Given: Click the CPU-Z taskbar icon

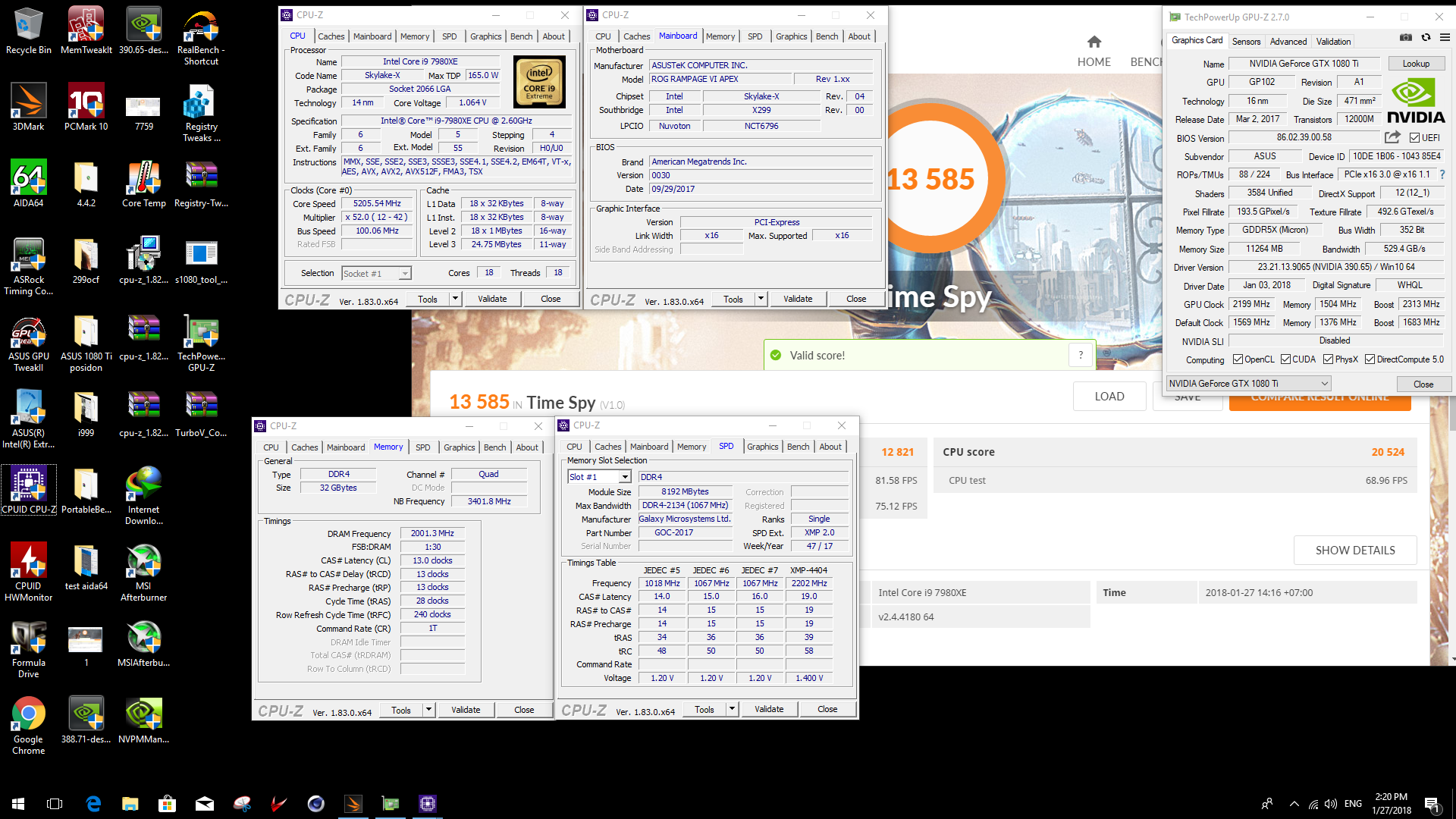Looking at the screenshot, I should [428, 804].
